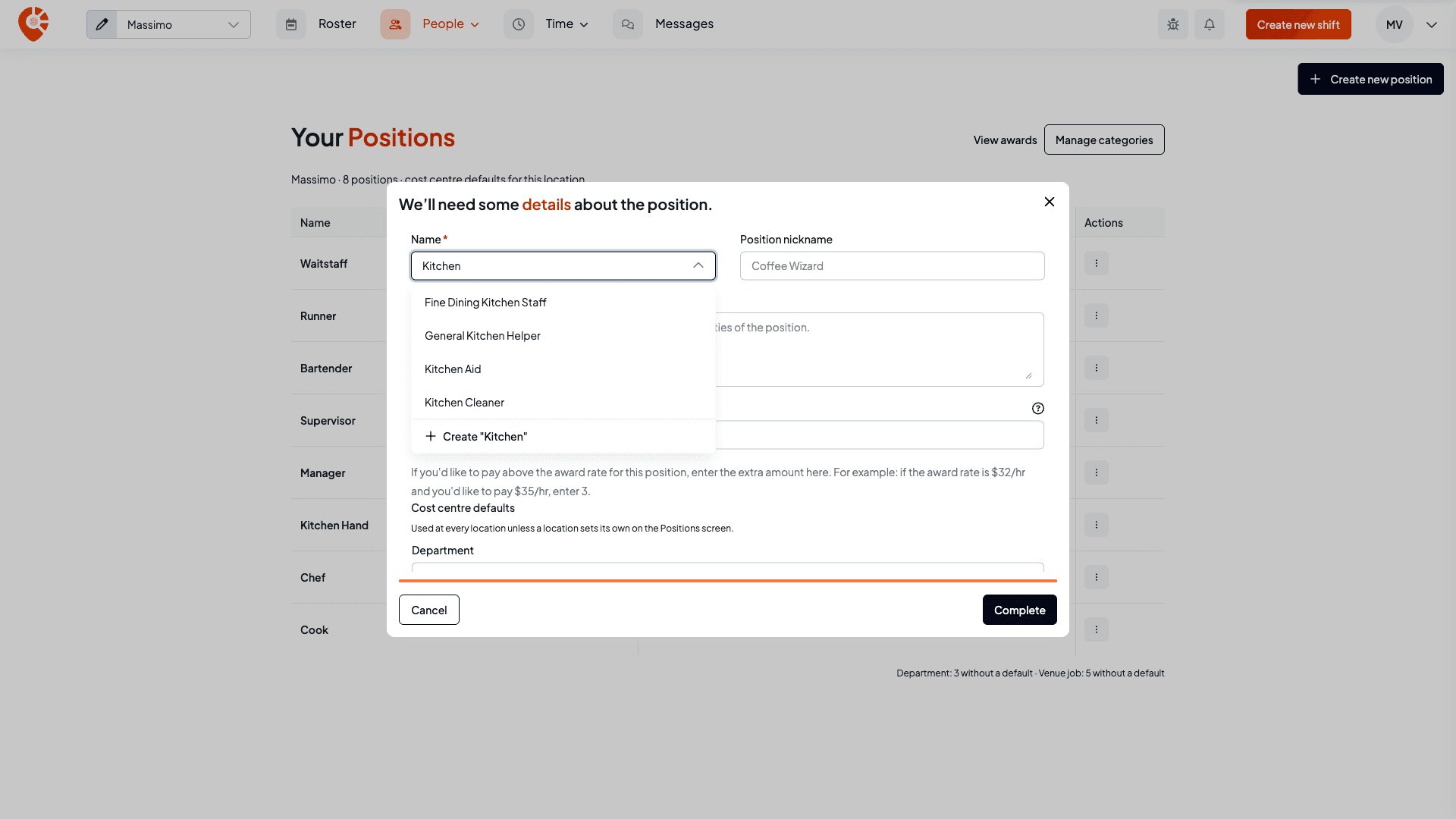Open actions menu for Manager row

1097,472
